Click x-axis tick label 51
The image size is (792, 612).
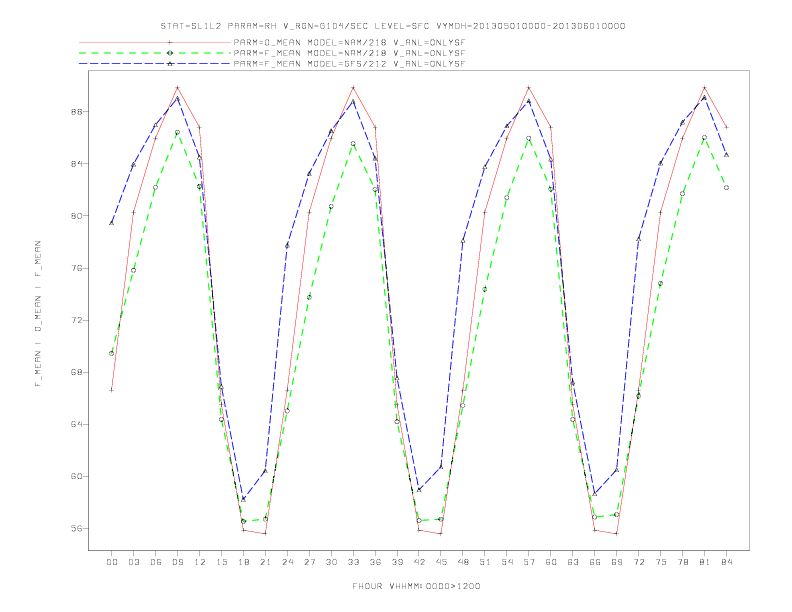coord(485,562)
